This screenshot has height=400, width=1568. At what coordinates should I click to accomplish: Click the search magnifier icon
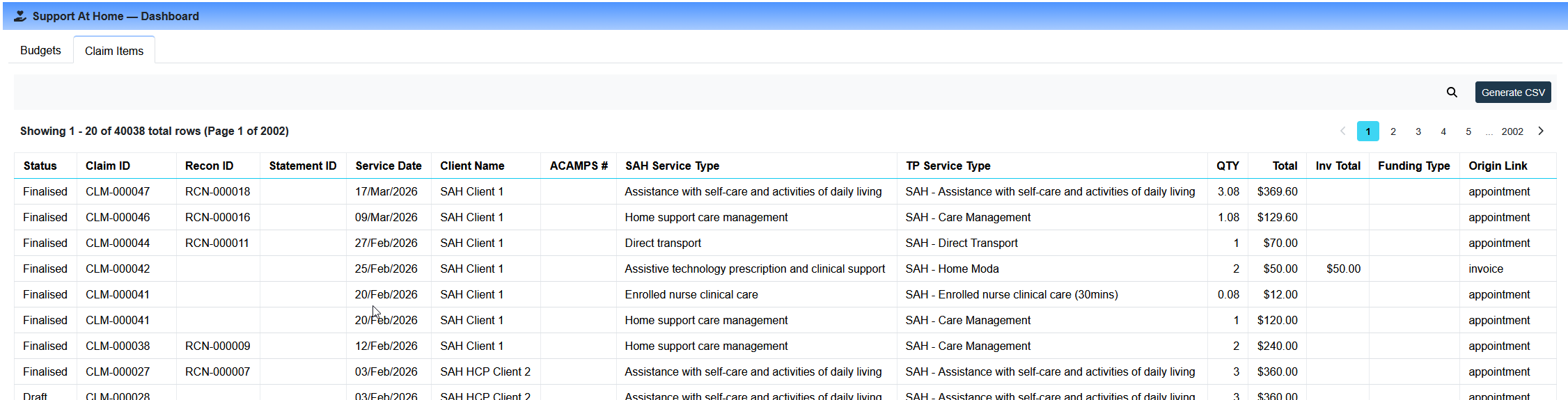click(x=1452, y=93)
